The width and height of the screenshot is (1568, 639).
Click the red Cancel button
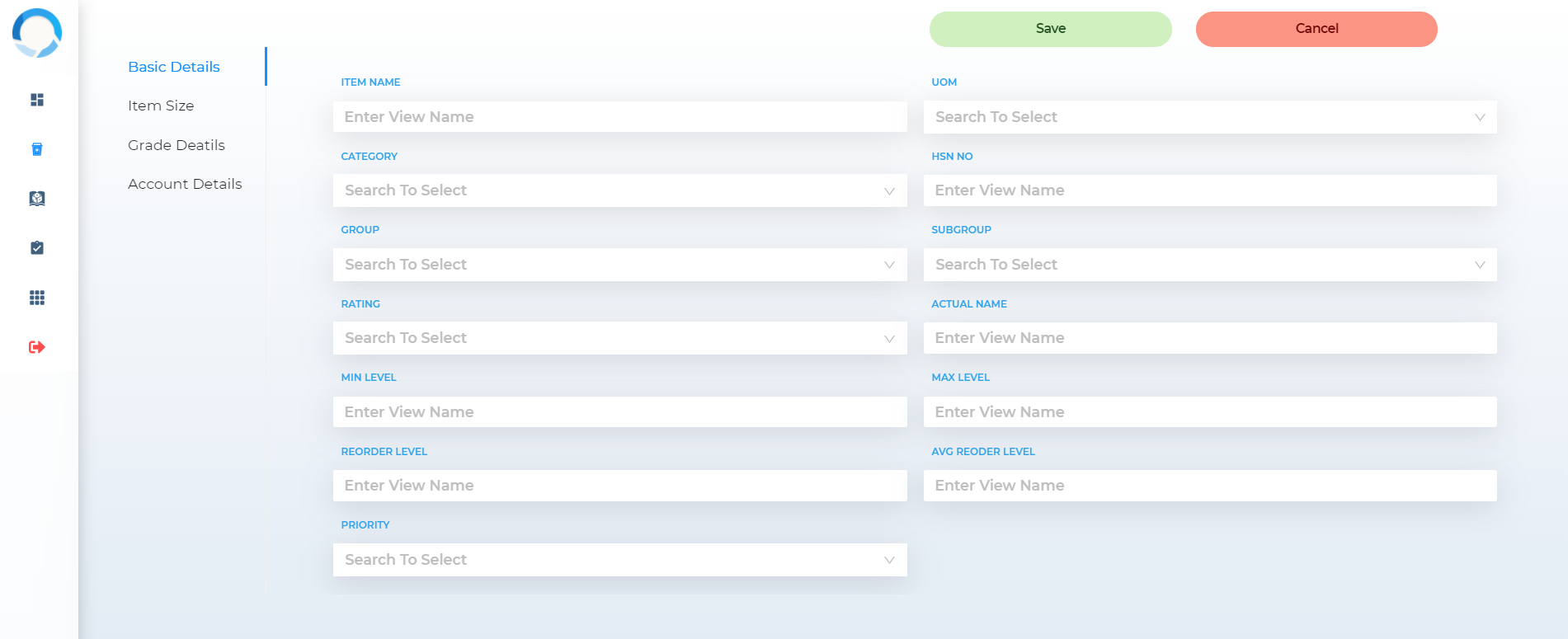[1316, 29]
